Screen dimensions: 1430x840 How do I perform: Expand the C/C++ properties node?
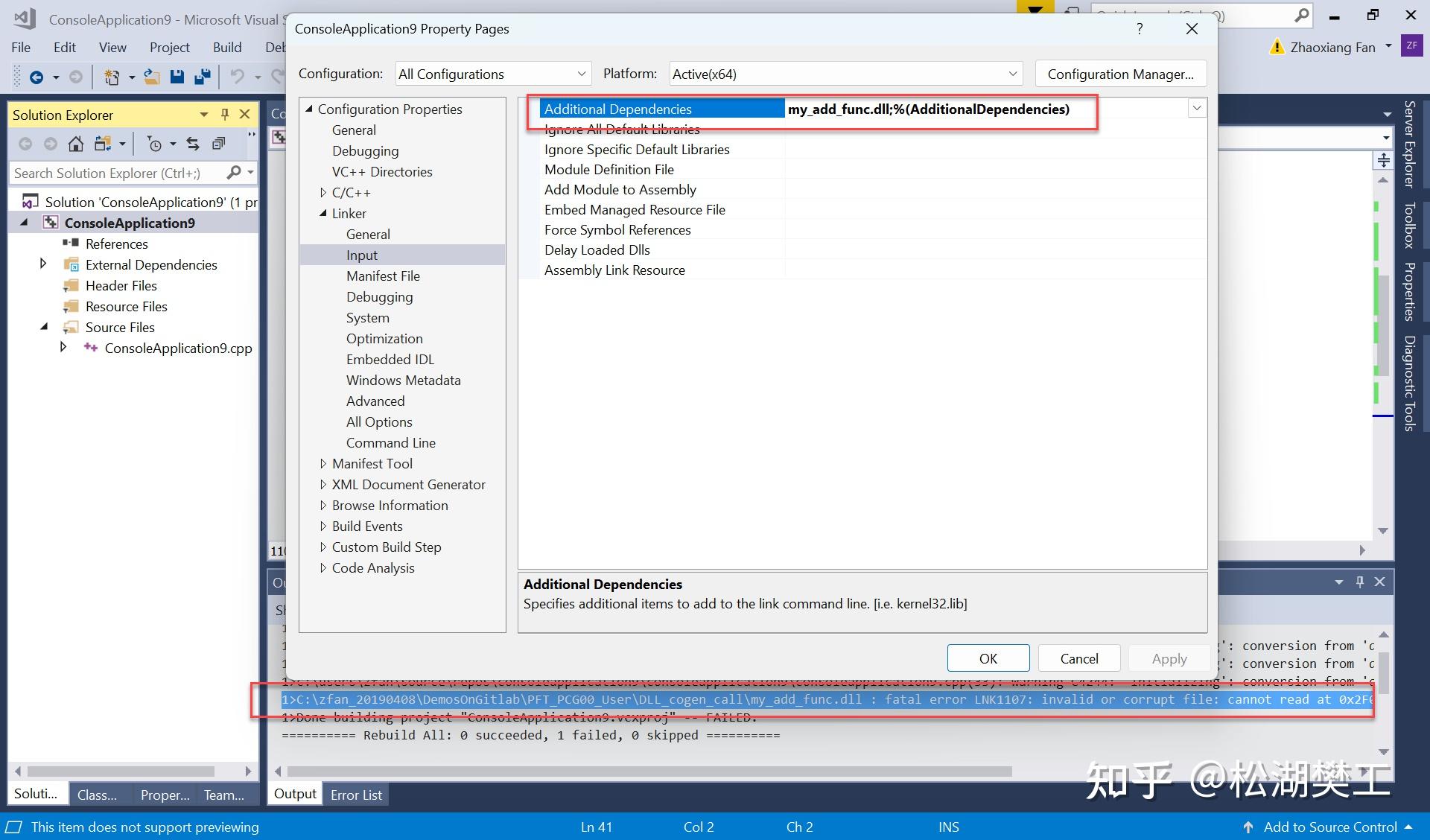tap(323, 193)
